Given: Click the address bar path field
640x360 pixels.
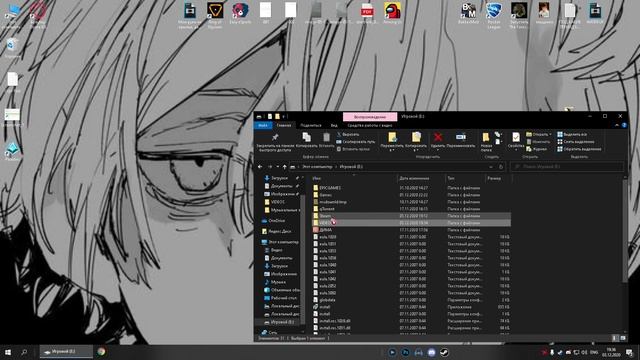Looking at the screenshot, I should click(x=393, y=167).
